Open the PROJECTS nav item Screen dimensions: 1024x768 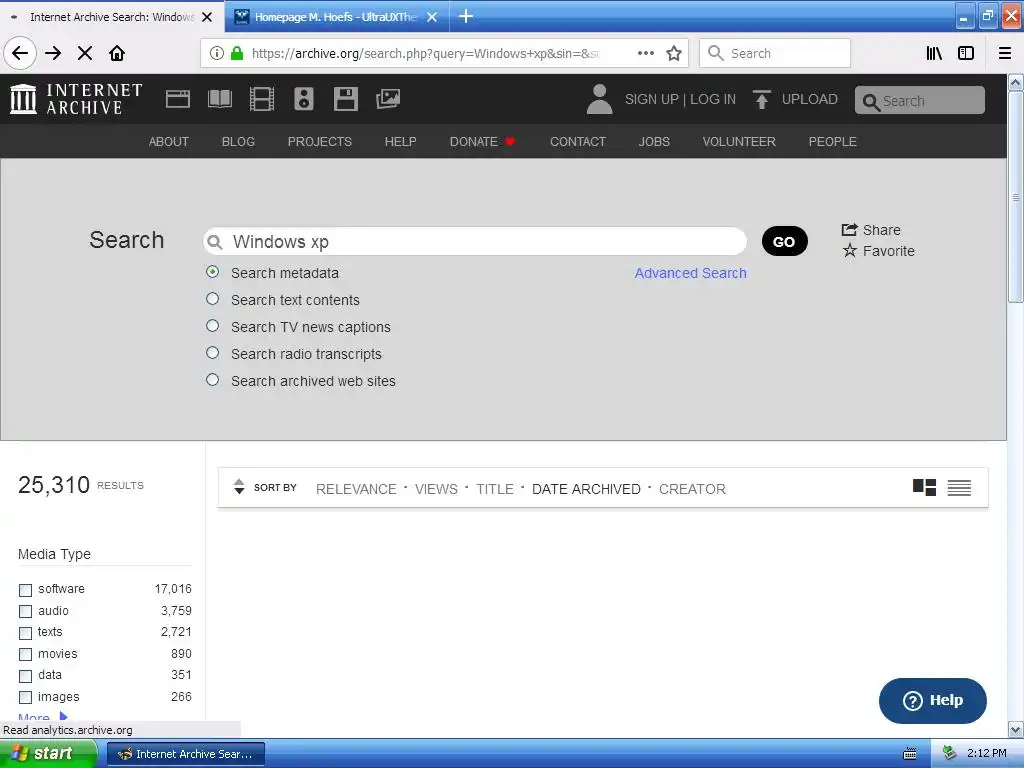click(x=320, y=142)
